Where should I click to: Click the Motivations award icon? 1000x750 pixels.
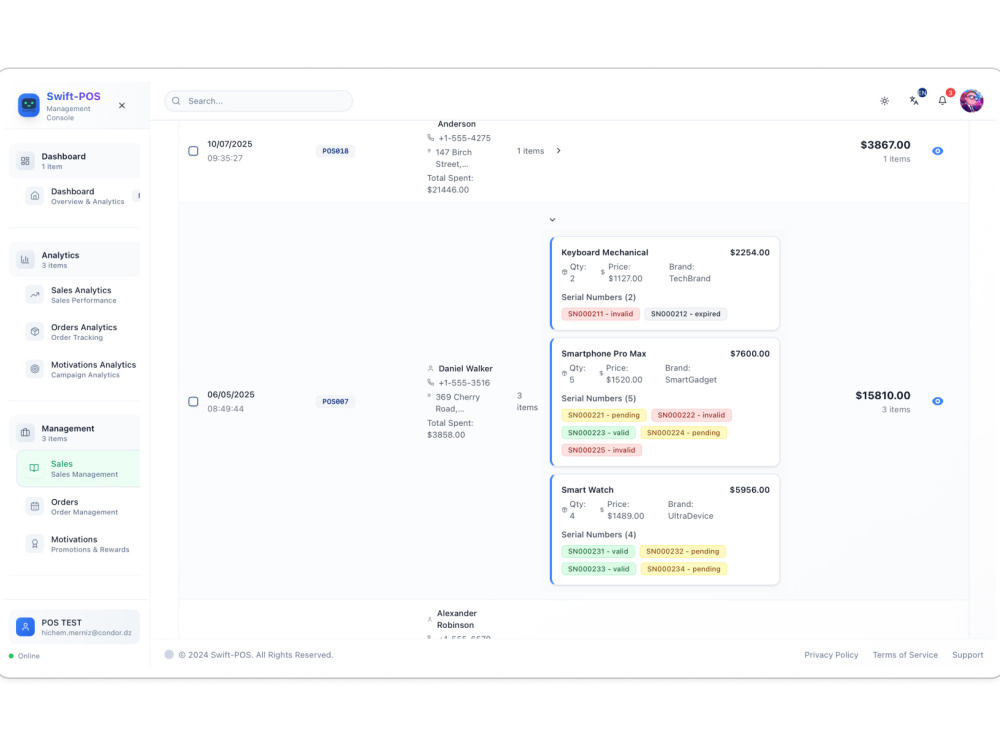click(35, 544)
